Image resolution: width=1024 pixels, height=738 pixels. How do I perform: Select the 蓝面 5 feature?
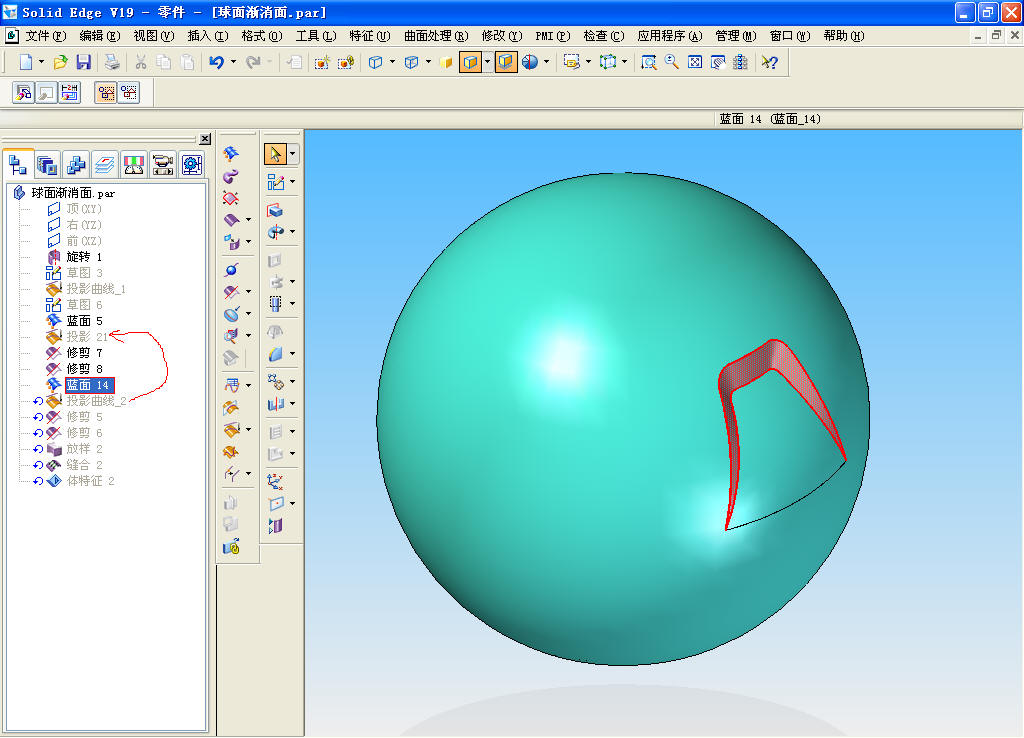[x=84, y=321]
